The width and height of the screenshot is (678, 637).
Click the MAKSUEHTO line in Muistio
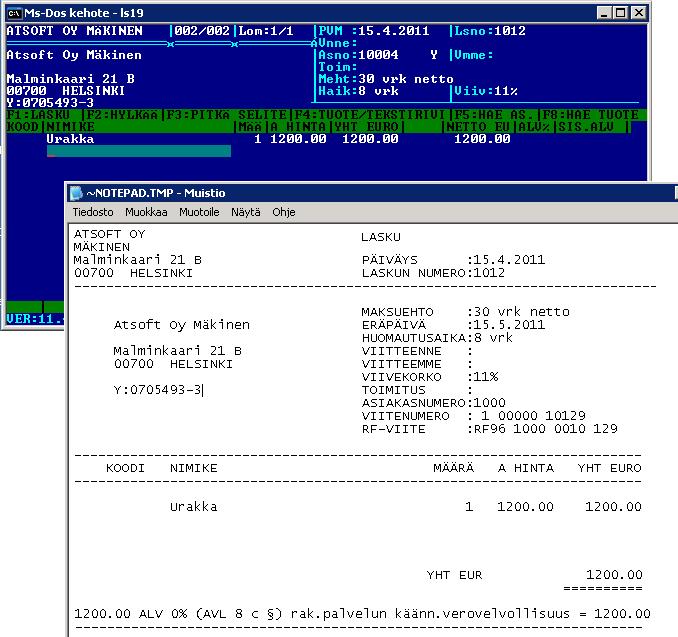pos(466,312)
